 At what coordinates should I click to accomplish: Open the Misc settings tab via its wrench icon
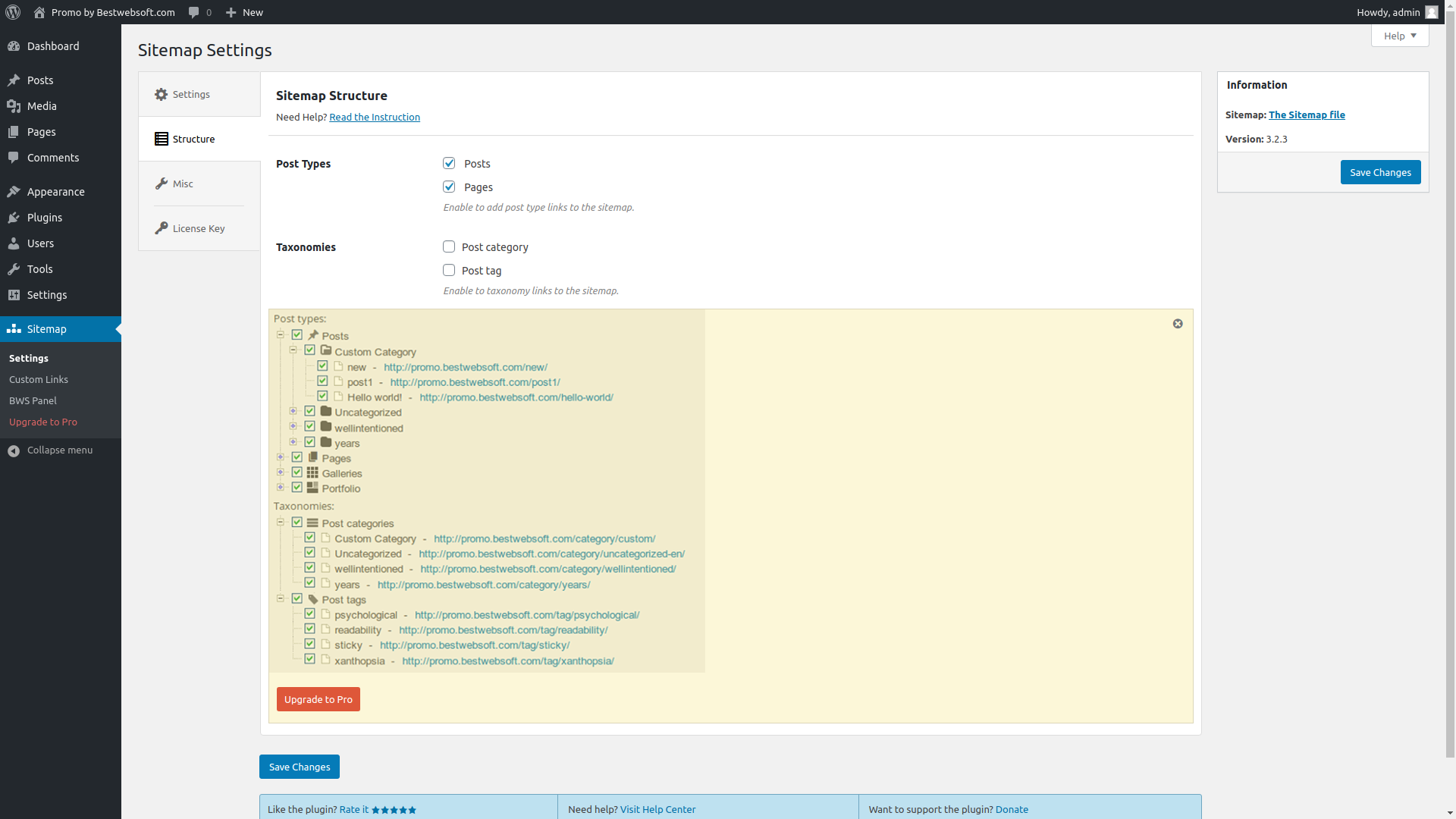pos(162,183)
